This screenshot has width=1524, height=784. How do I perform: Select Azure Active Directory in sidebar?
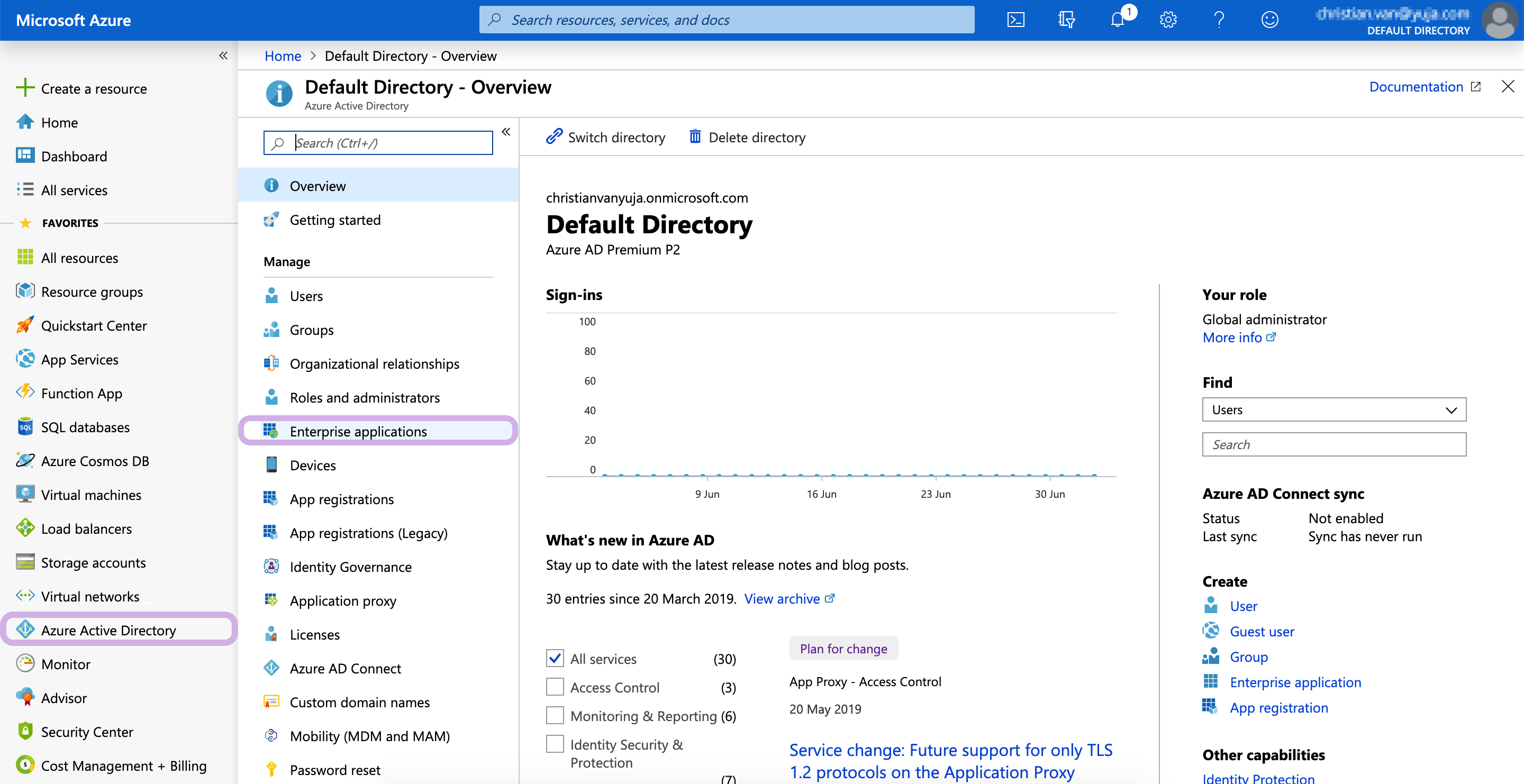pos(108,630)
